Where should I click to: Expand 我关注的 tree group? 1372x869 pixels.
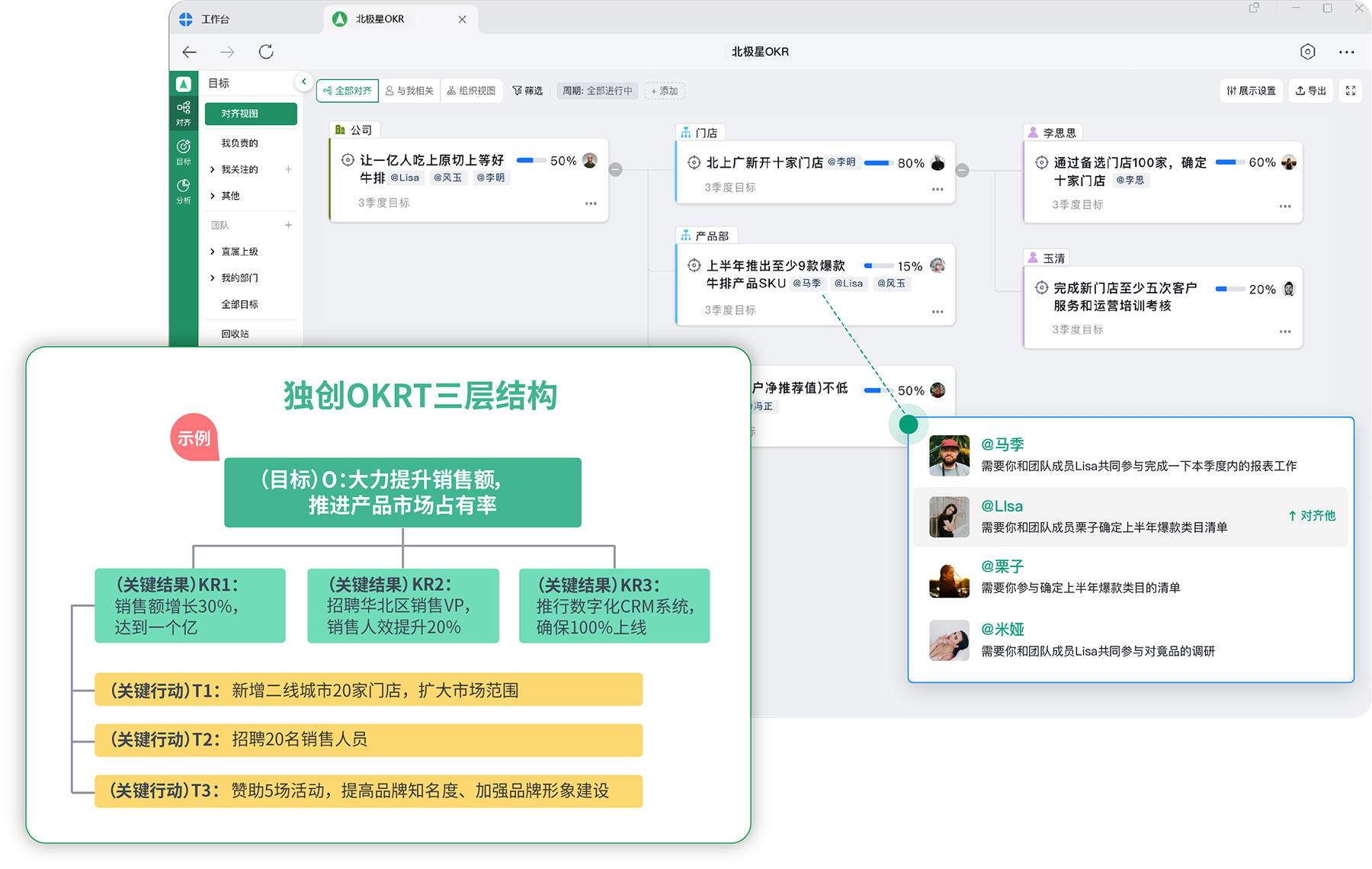pyautogui.click(x=213, y=169)
